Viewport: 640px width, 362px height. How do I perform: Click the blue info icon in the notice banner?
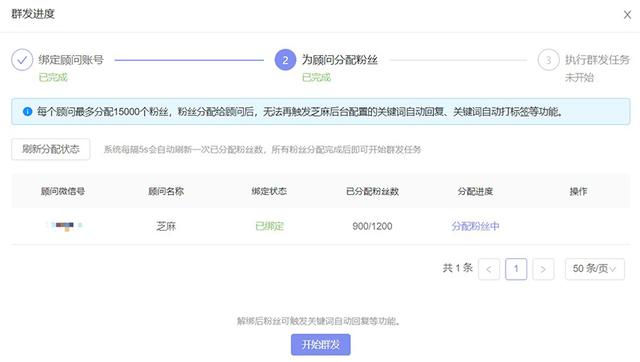pyautogui.click(x=27, y=111)
